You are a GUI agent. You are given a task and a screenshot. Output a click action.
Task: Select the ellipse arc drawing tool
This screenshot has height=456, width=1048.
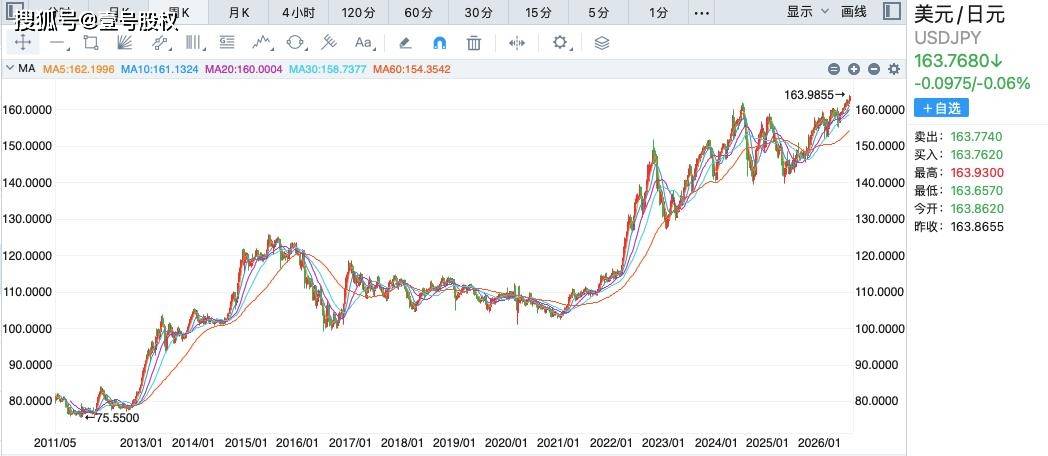click(295, 43)
